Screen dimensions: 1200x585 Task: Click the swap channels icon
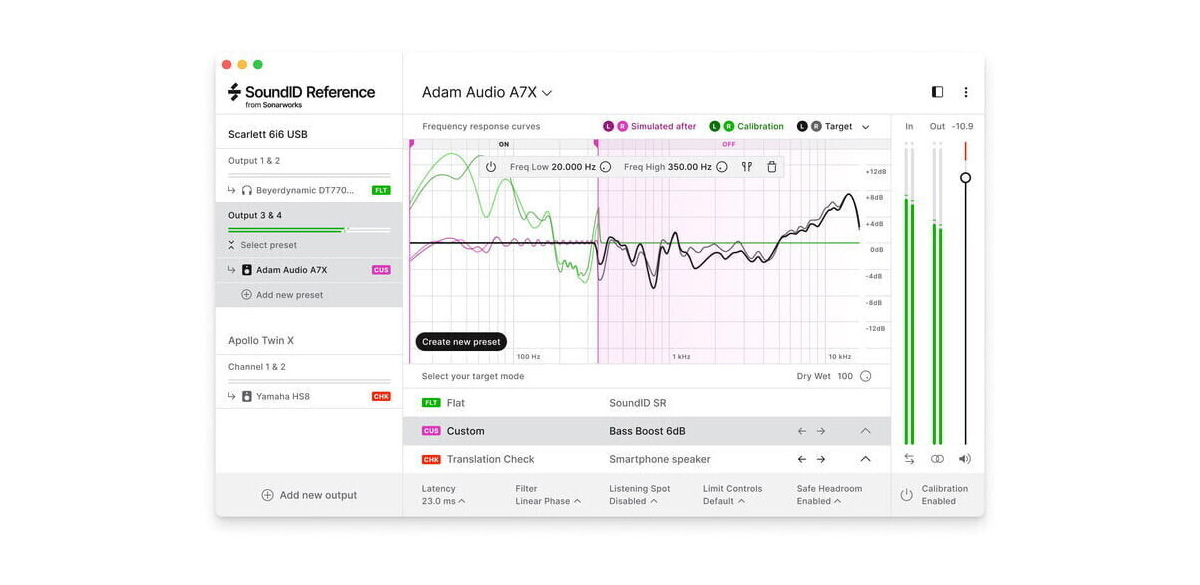(x=909, y=459)
